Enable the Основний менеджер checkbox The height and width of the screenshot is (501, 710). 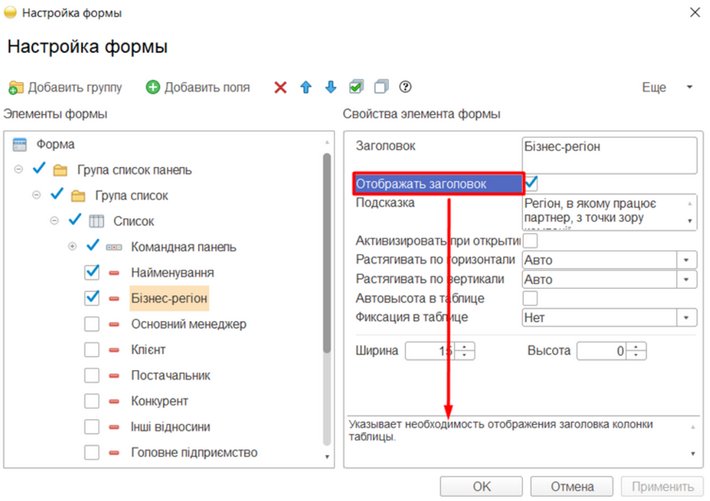pyautogui.click(x=92, y=324)
